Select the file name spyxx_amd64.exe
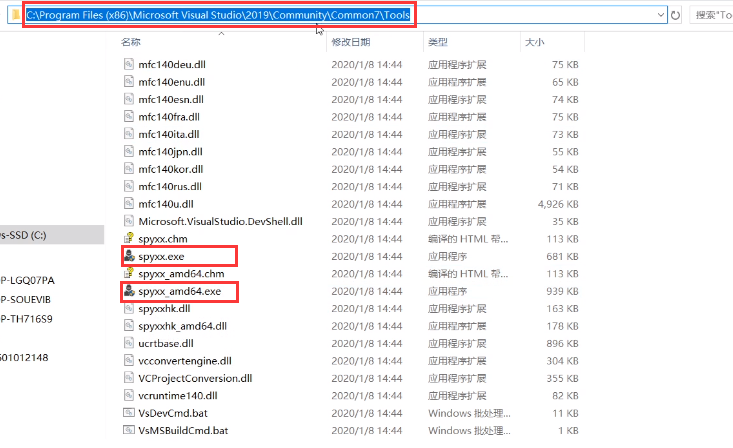 180,291
